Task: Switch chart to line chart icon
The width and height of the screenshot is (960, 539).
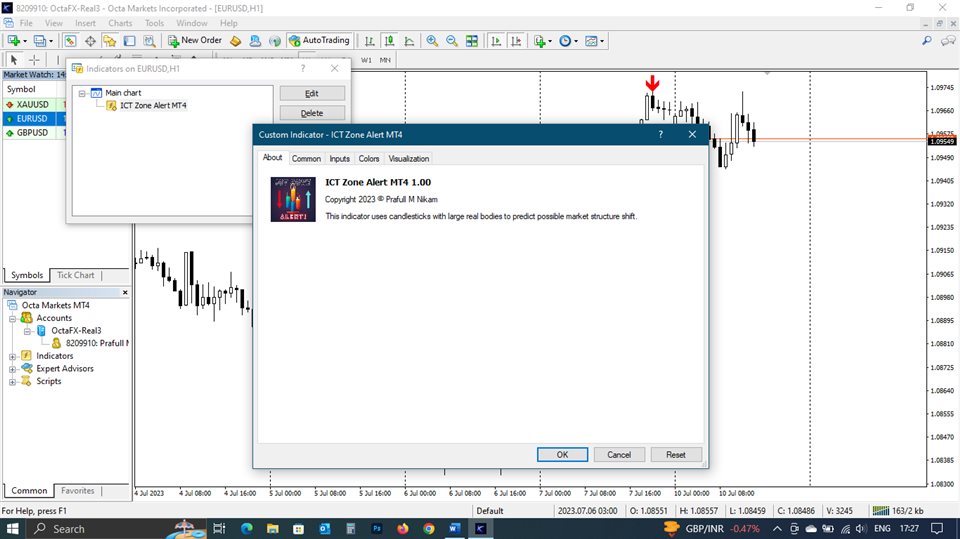Action: [x=409, y=41]
